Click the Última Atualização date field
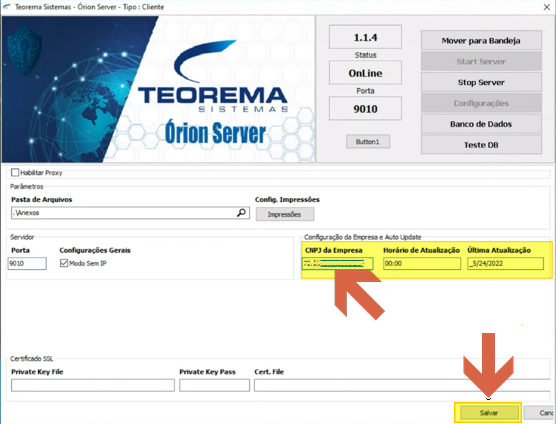 pyautogui.click(x=505, y=263)
